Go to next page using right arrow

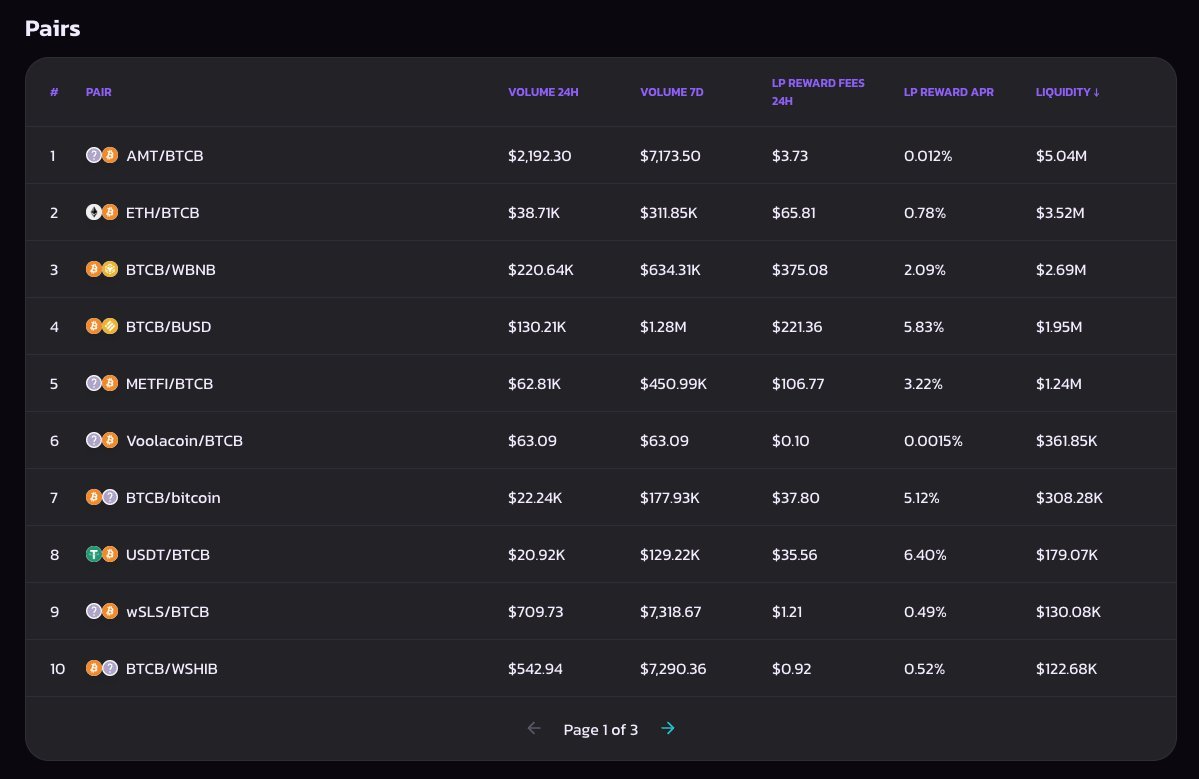(668, 729)
